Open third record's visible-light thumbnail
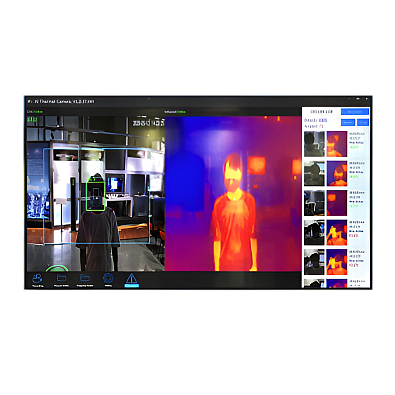This screenshot has height=395, width=395. tap(314, 203)
